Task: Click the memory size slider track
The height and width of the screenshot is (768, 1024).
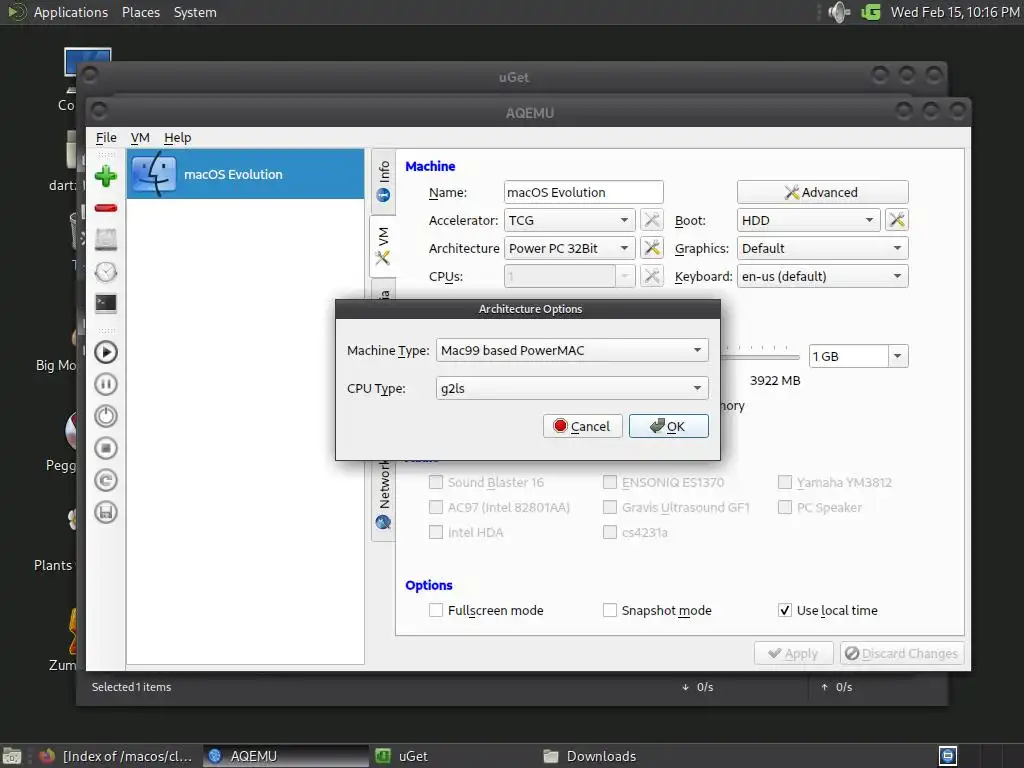Action: click(x=760, y=357)
